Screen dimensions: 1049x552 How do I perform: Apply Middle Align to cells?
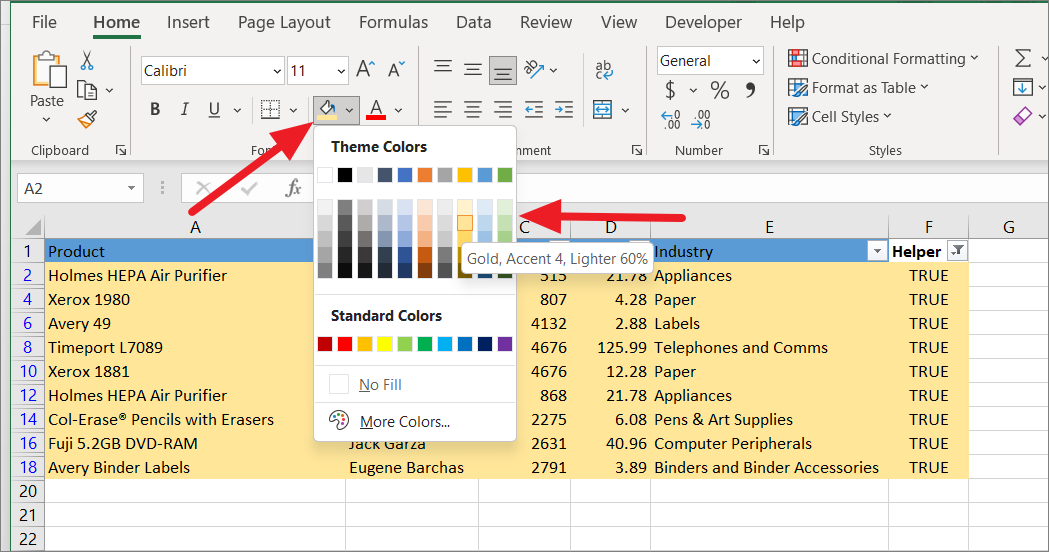point(472,69)
